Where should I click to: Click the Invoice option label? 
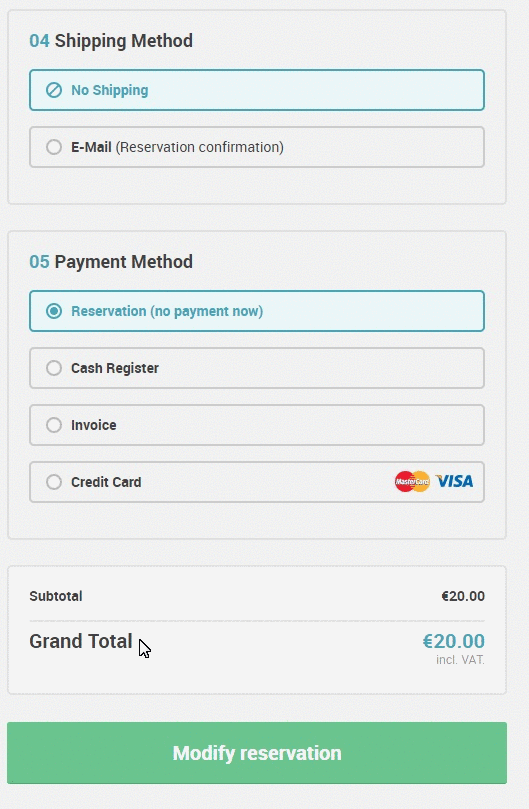pyautogui.click(x=94, y=425)
